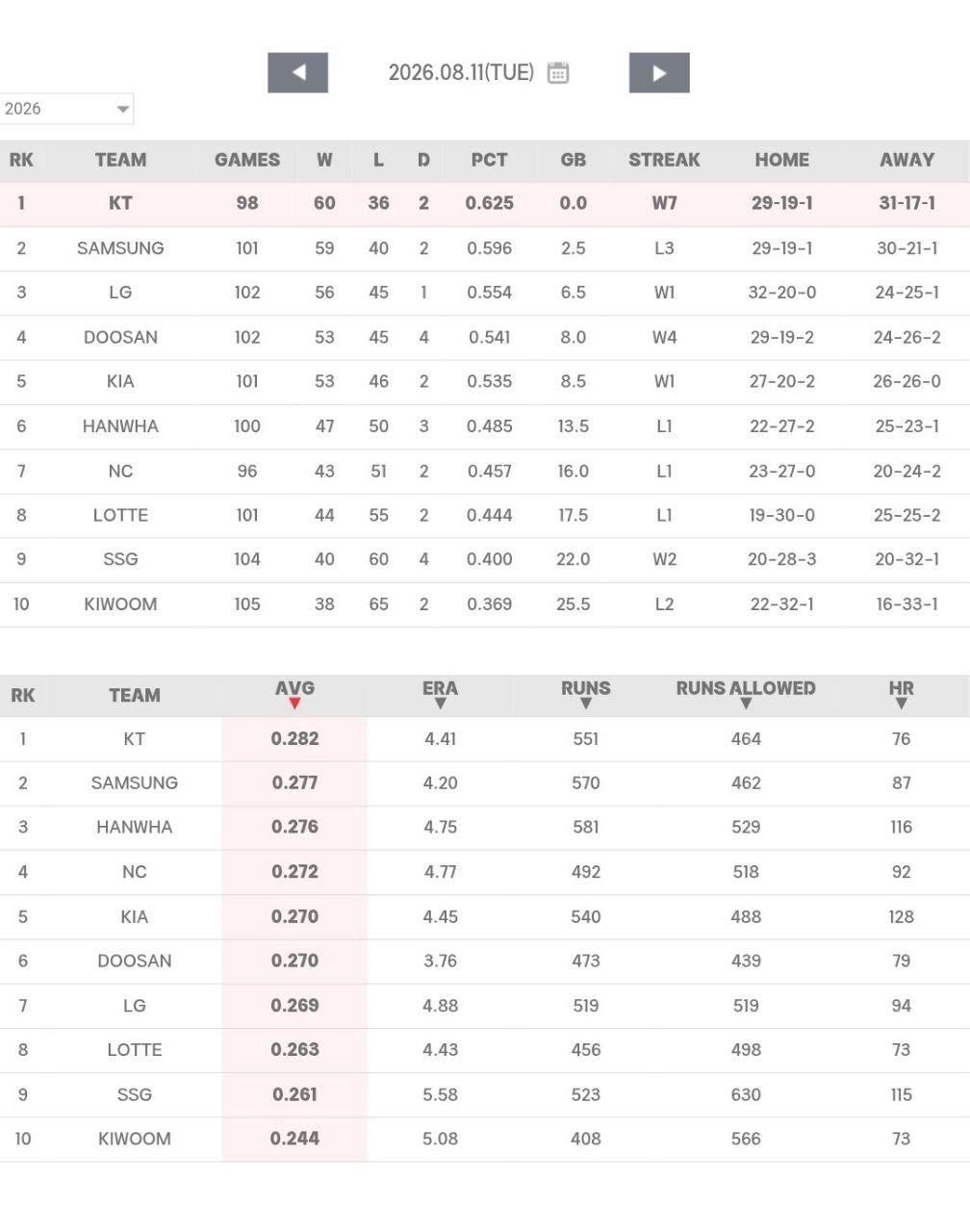Open the 2026 season year dropdown
The height and width of the screenshot is (1232, 970).
click(65, 109)
